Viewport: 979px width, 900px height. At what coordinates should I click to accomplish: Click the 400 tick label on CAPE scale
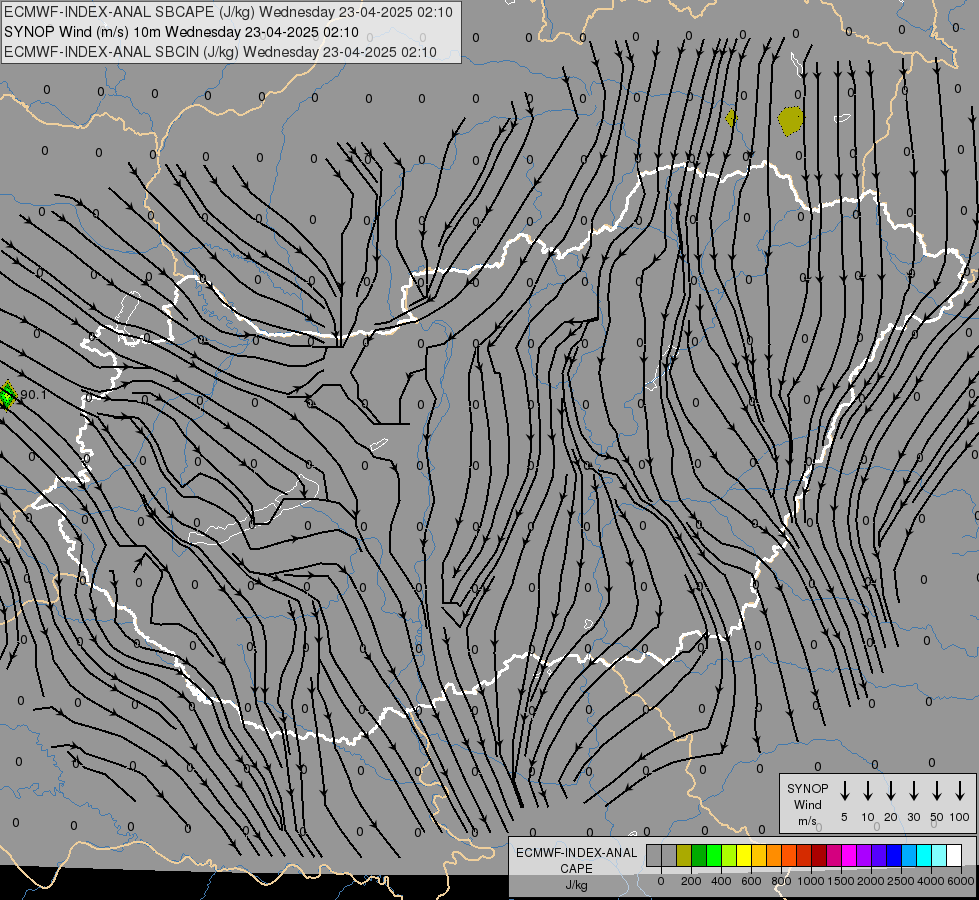[x=721, y=881]
